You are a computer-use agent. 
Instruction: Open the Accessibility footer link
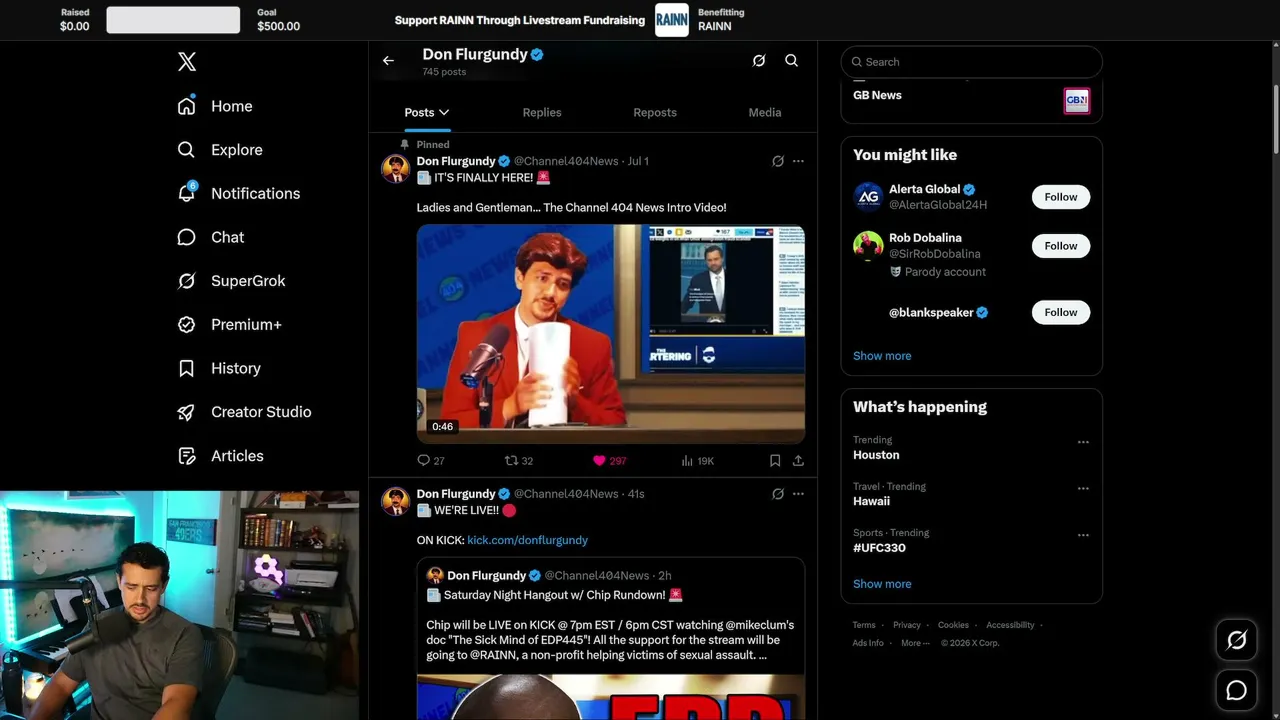tap(1010, 625)
